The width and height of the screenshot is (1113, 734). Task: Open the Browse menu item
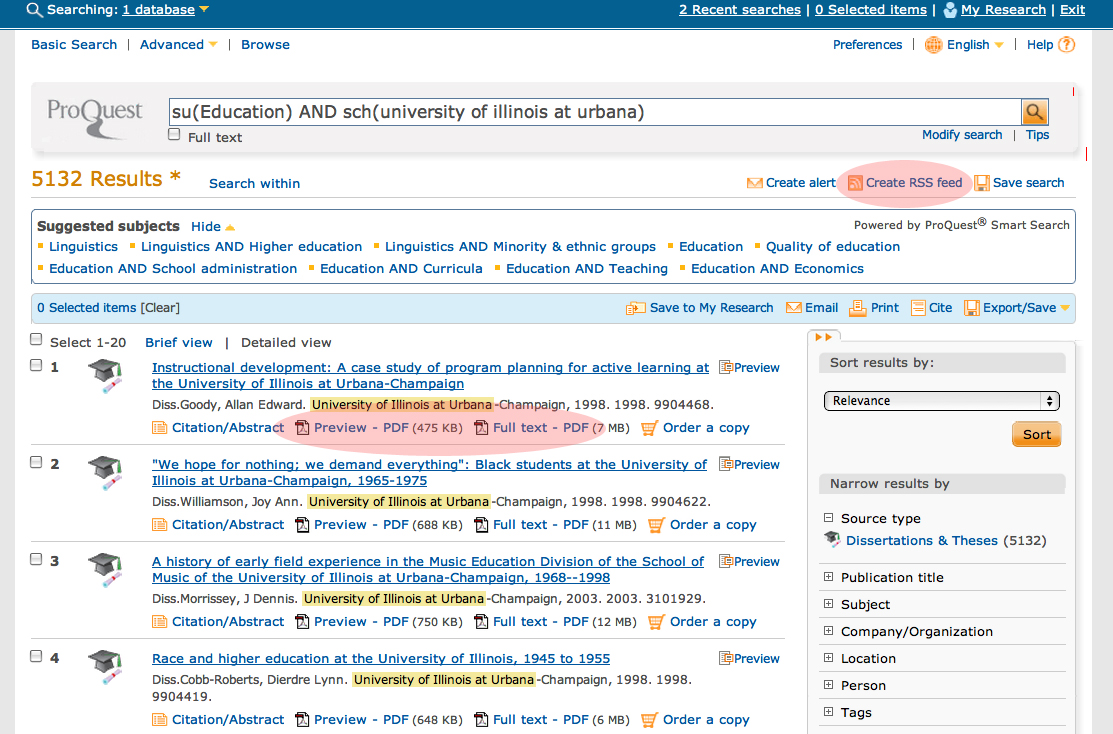265,45
